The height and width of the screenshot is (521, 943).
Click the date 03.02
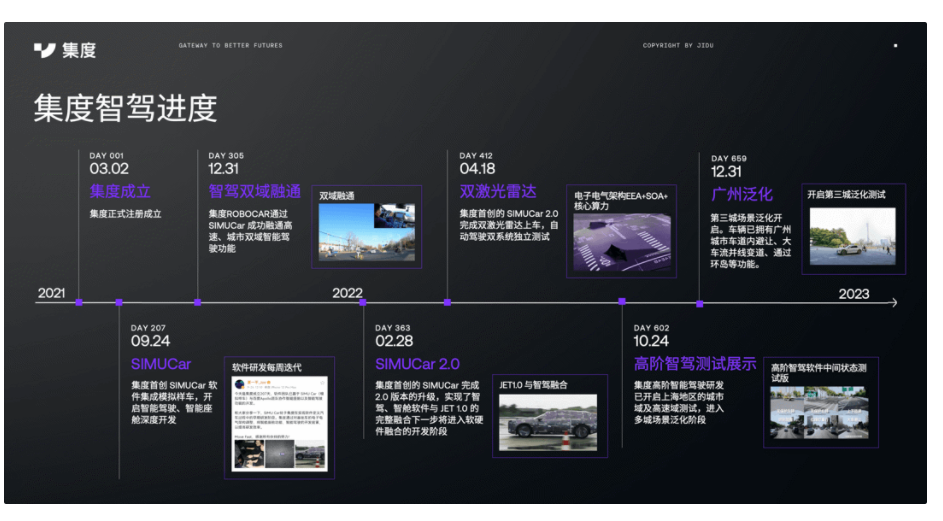click(109, 169)
